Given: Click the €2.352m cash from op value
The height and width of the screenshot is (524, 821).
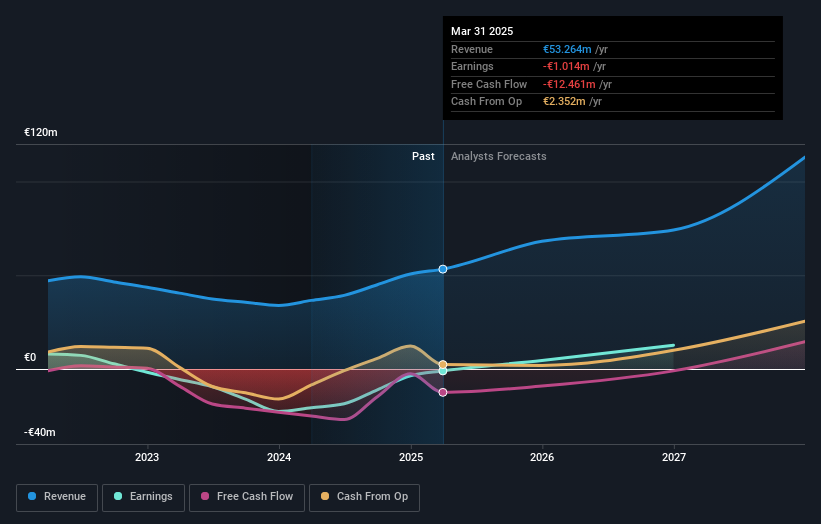Looking at the screenshot, I should [564, 102].
